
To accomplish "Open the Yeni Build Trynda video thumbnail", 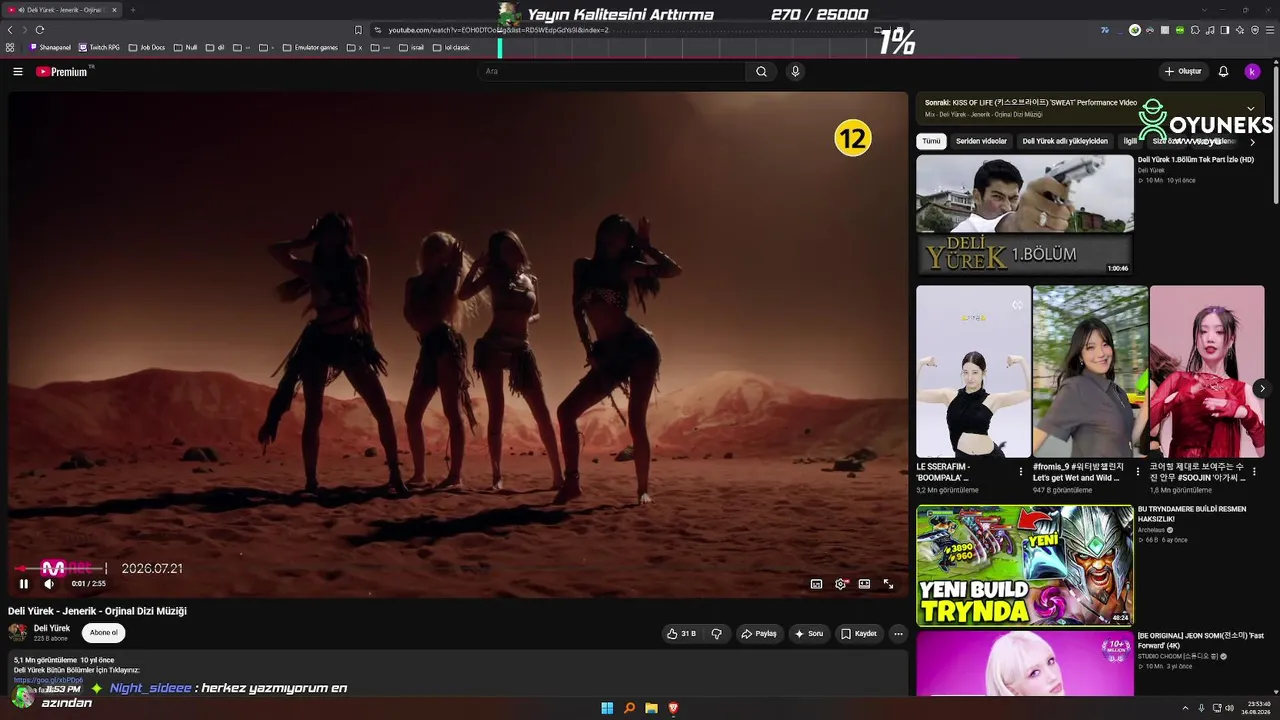I will (x=1025, y=565).
